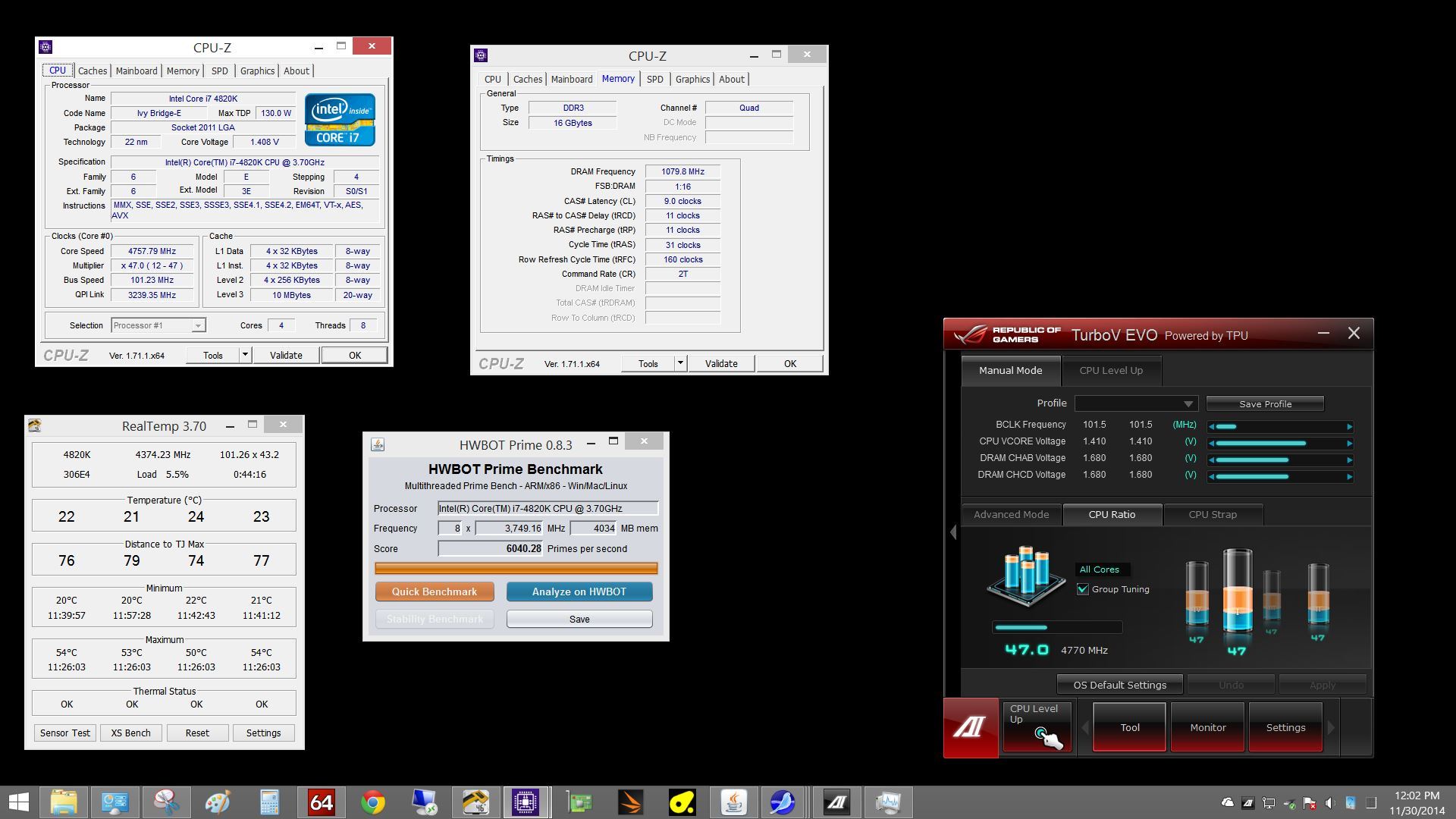Click OS Default Settings button

1120,685
